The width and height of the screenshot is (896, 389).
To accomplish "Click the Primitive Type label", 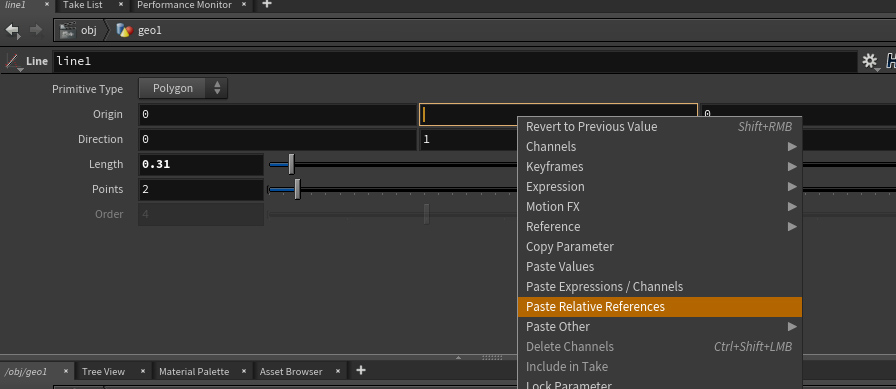I will tap(87, 89).
